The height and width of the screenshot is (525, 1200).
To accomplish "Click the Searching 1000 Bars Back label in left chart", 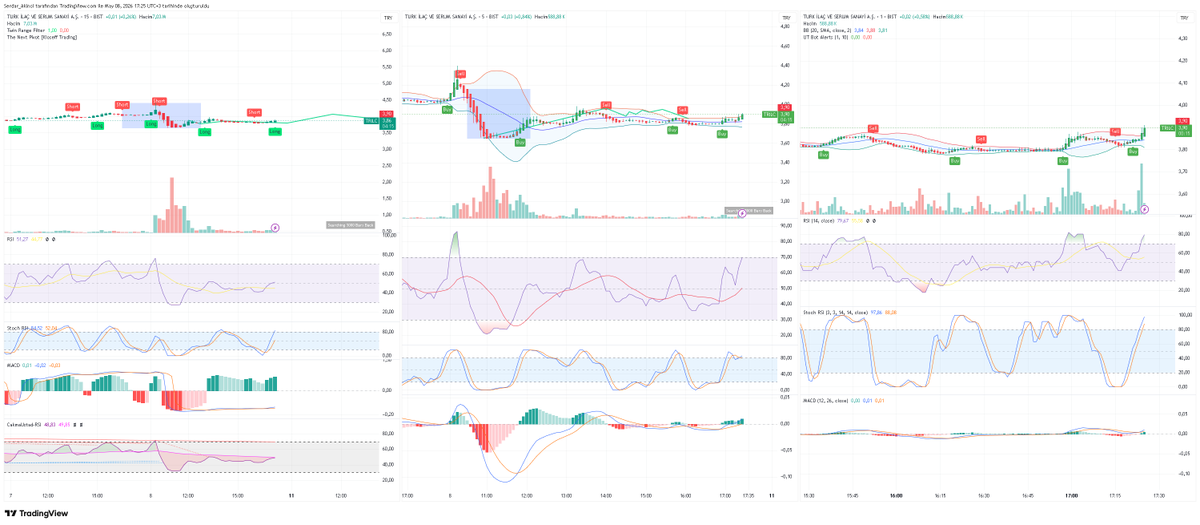I will click(350, 225).
